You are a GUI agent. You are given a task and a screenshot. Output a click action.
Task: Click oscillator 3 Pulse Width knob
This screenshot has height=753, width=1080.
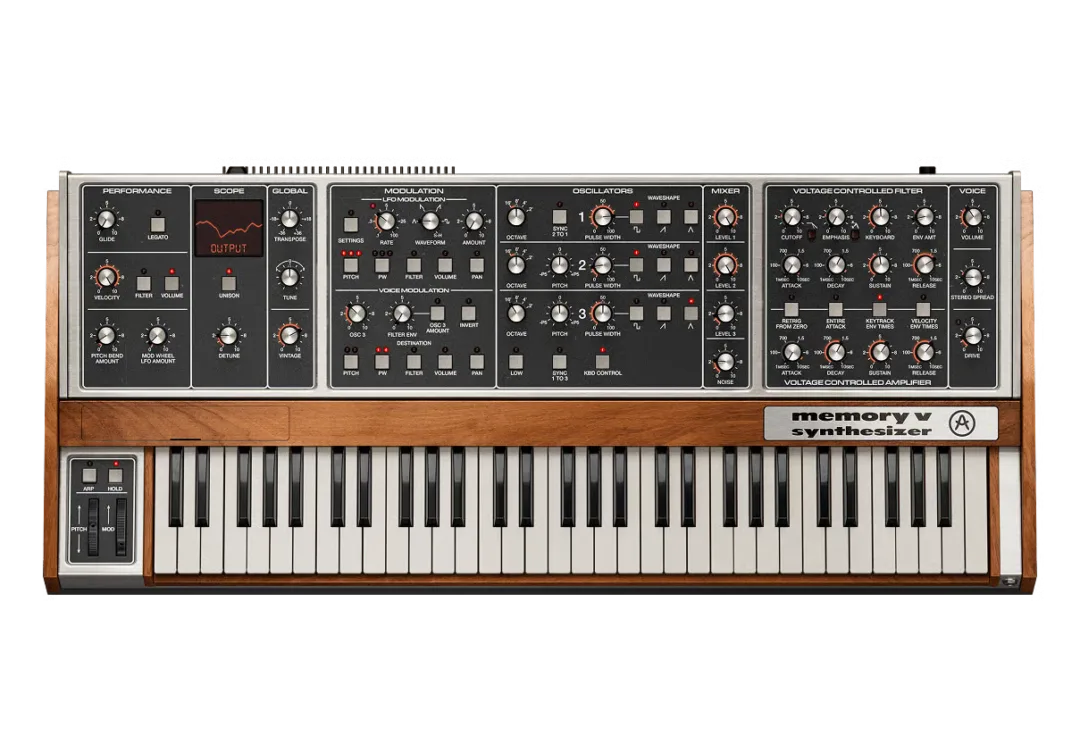pos(603,313)
